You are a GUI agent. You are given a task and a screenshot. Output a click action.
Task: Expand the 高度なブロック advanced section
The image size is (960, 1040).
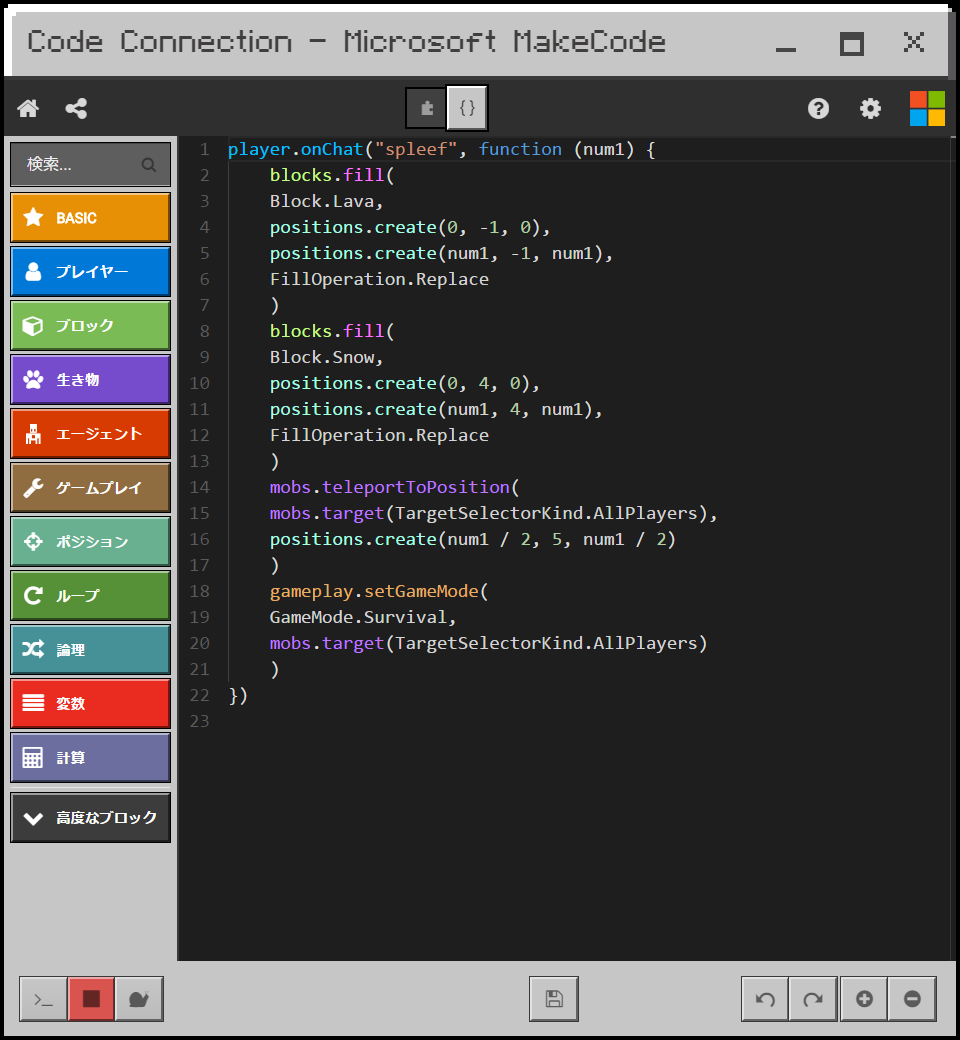point(90,817)
